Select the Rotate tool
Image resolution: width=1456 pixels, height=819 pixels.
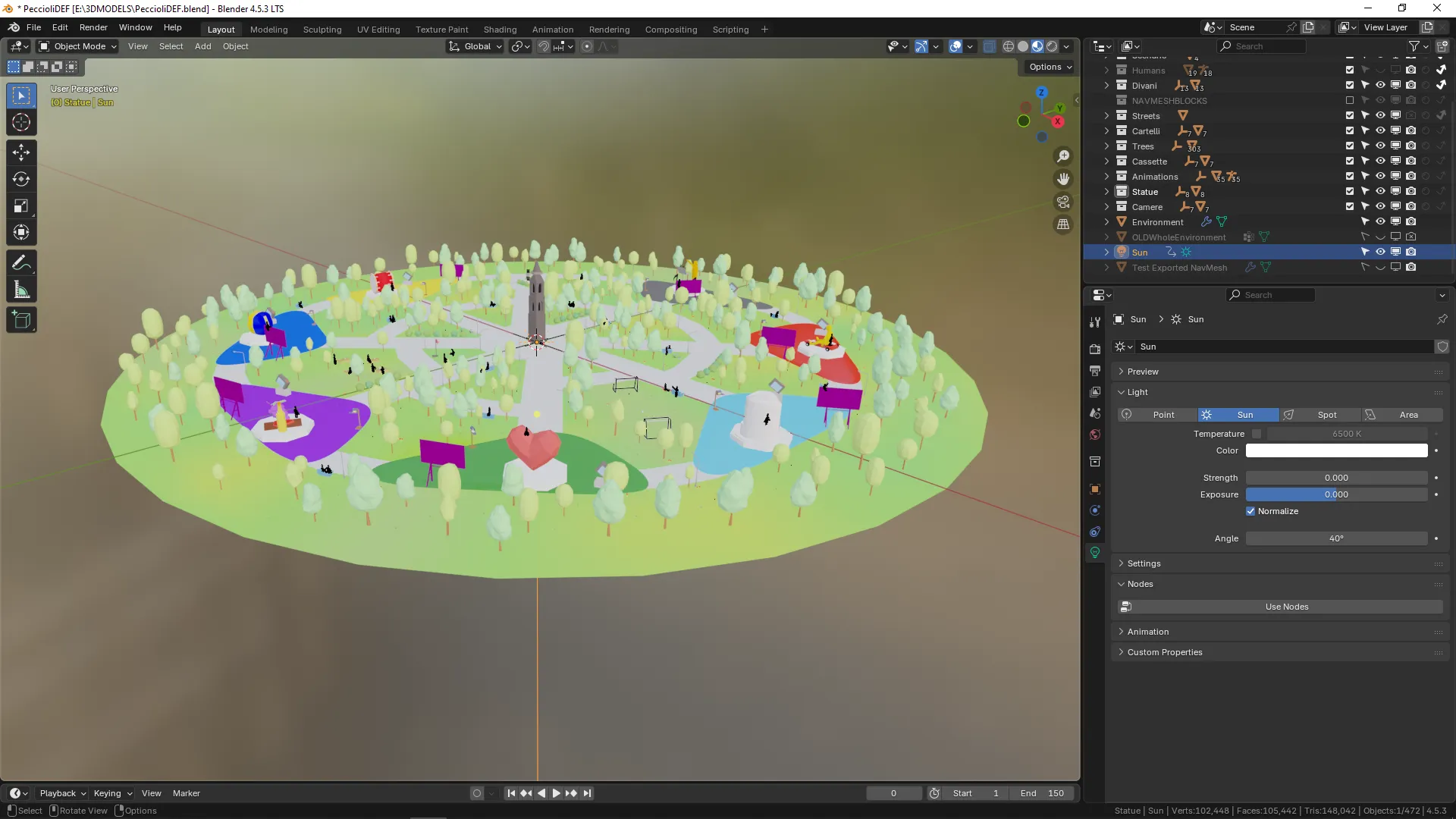(21, 179)
